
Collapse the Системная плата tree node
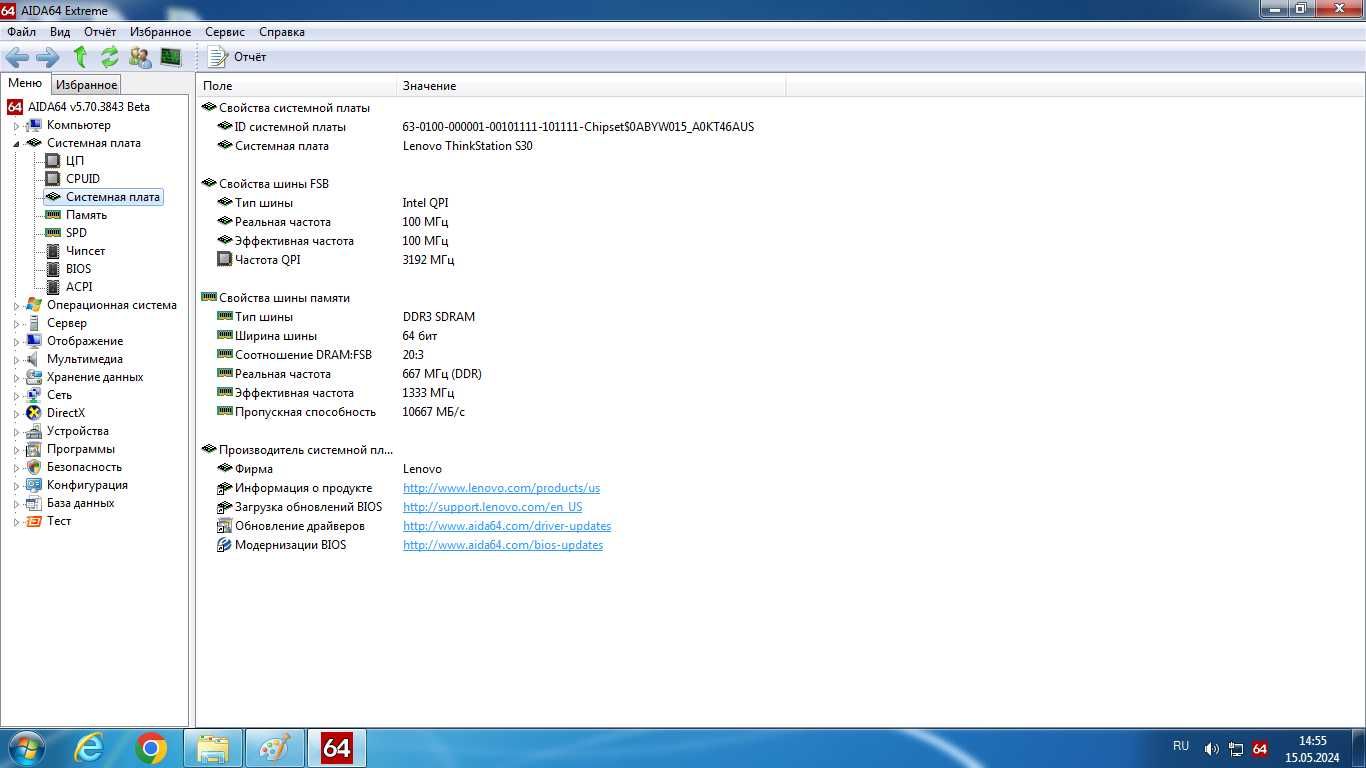16,144
